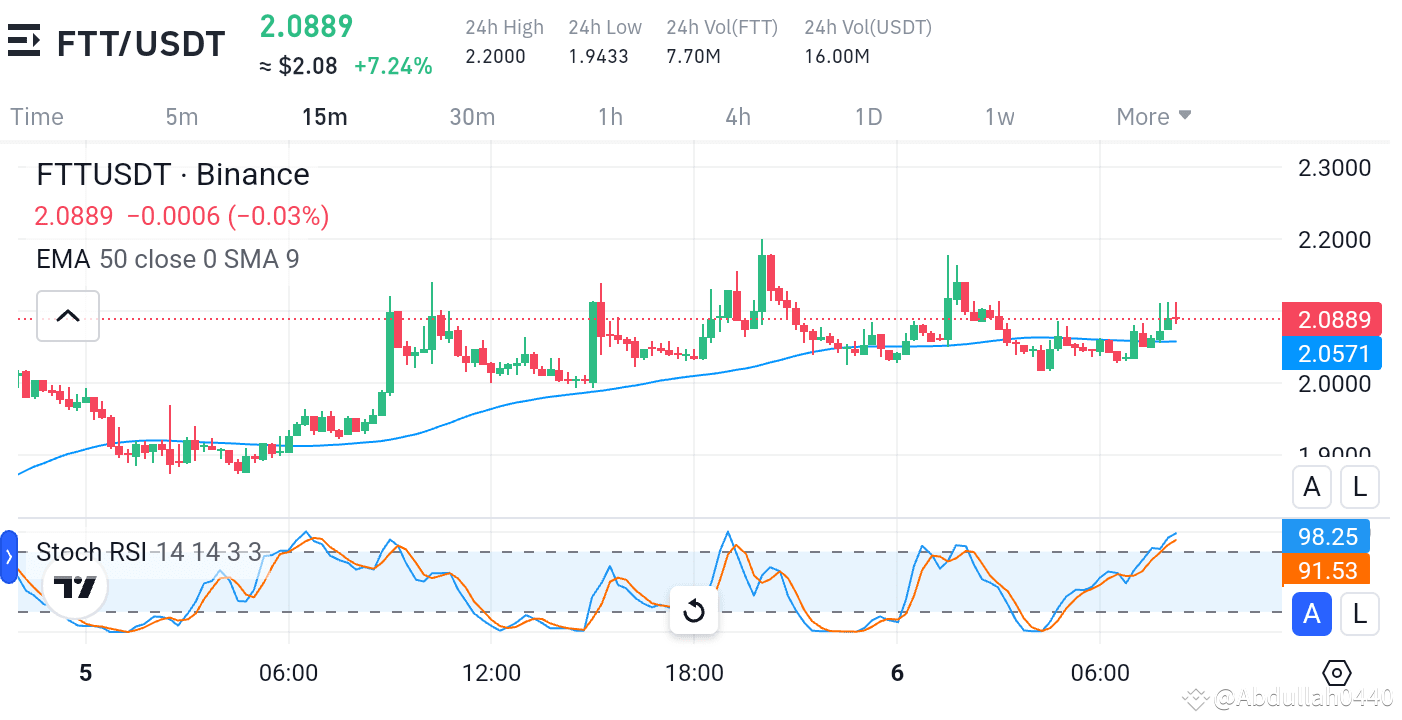Click the eye icon in the bottom-right corner
This screenshot has height=720, width=1402.
pos(1337,673)
